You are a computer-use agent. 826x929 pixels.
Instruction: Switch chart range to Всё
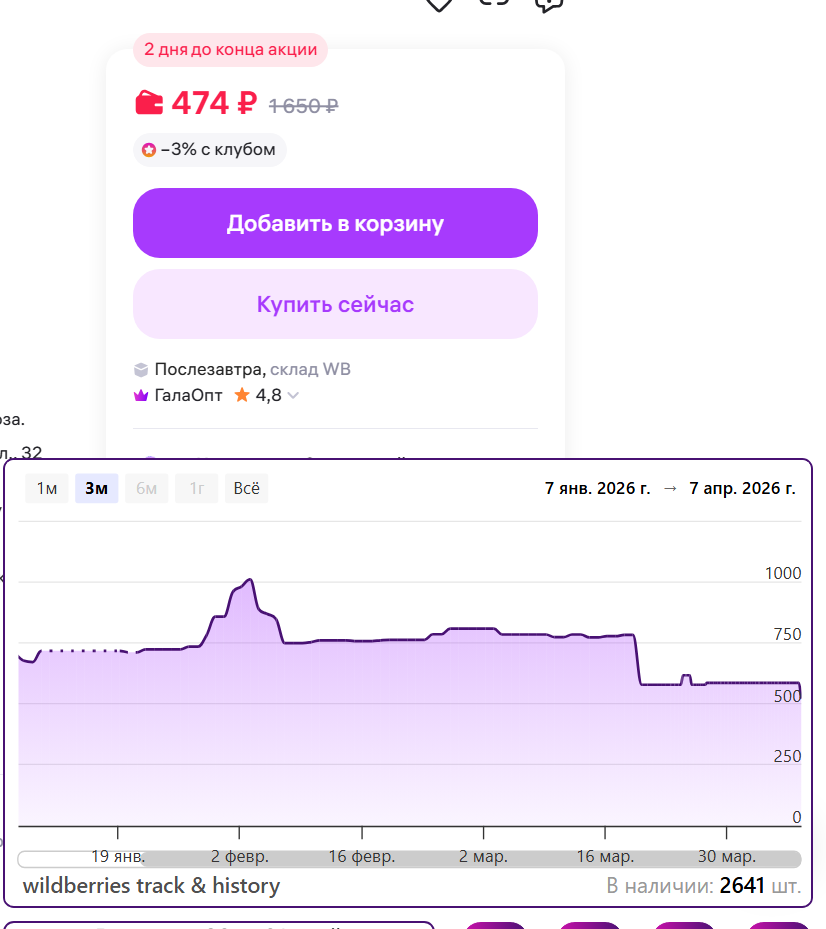point(246,488)
